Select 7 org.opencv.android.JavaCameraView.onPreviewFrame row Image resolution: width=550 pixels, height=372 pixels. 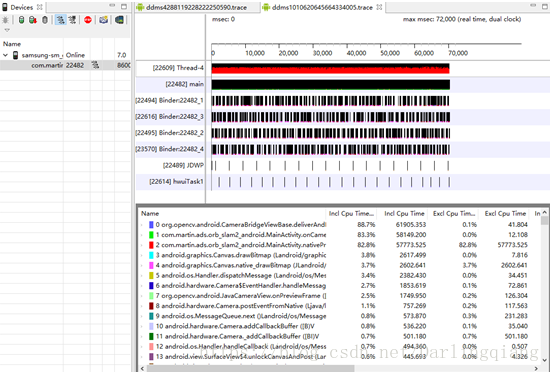338,296
